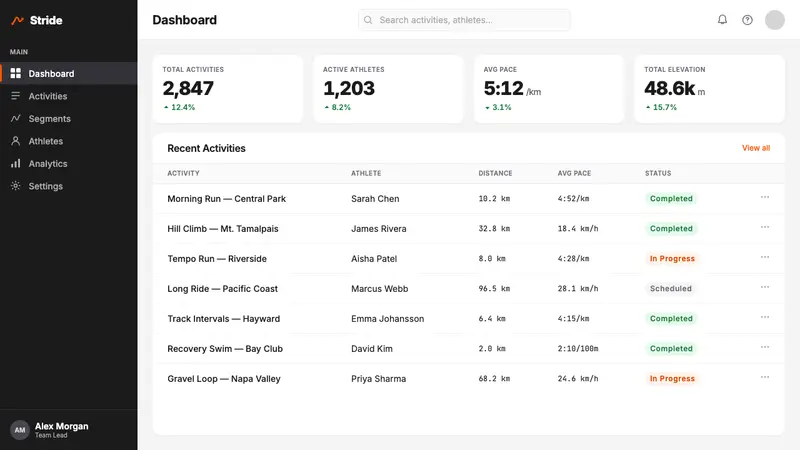Click the STATUS column header
Screen dimensions: 800x450
658,173
